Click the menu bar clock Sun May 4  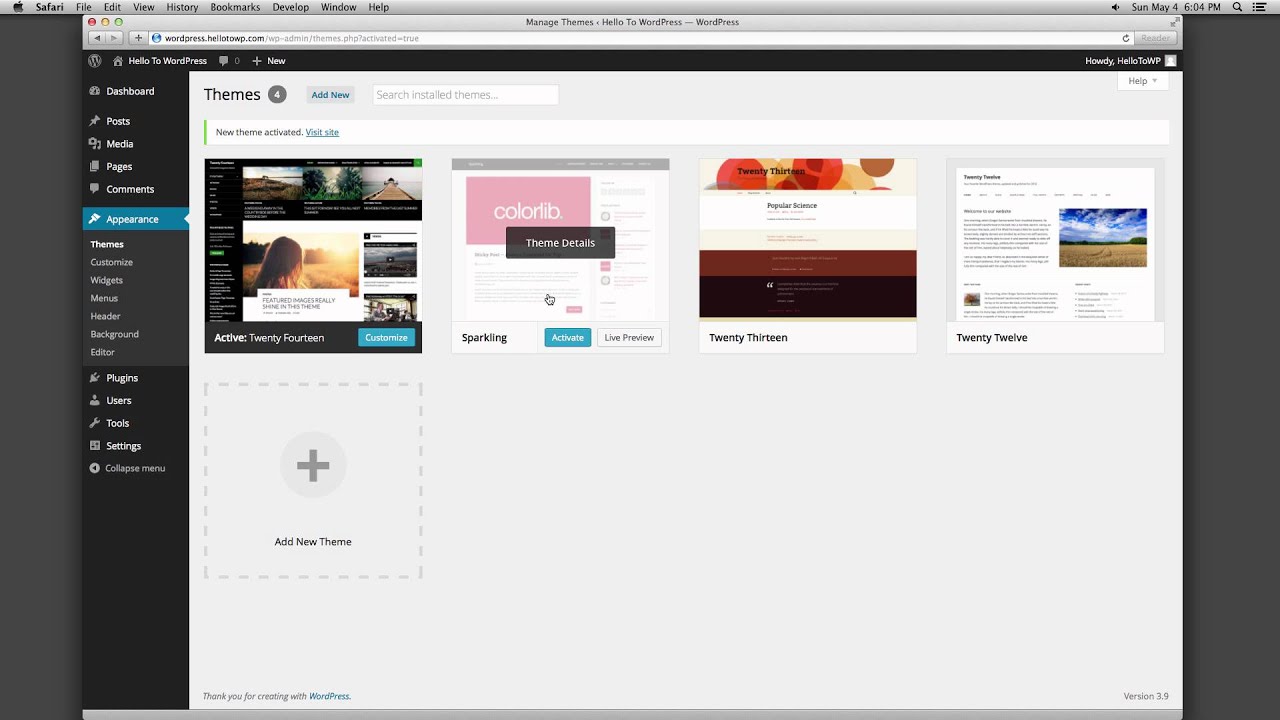coord(1176,7)
